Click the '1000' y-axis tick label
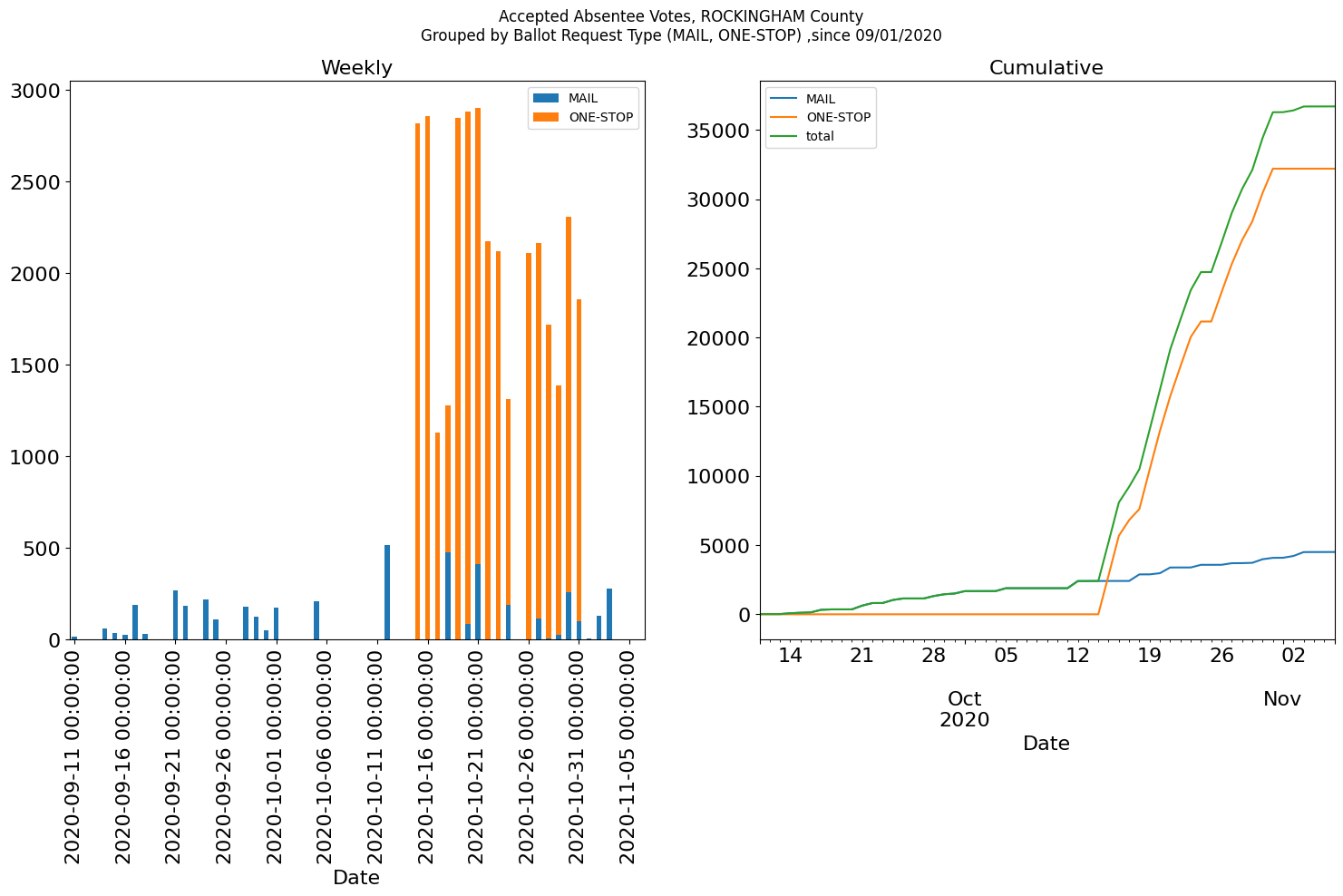The height and width of the screenshot is (896, 1343). coord(35,457)
